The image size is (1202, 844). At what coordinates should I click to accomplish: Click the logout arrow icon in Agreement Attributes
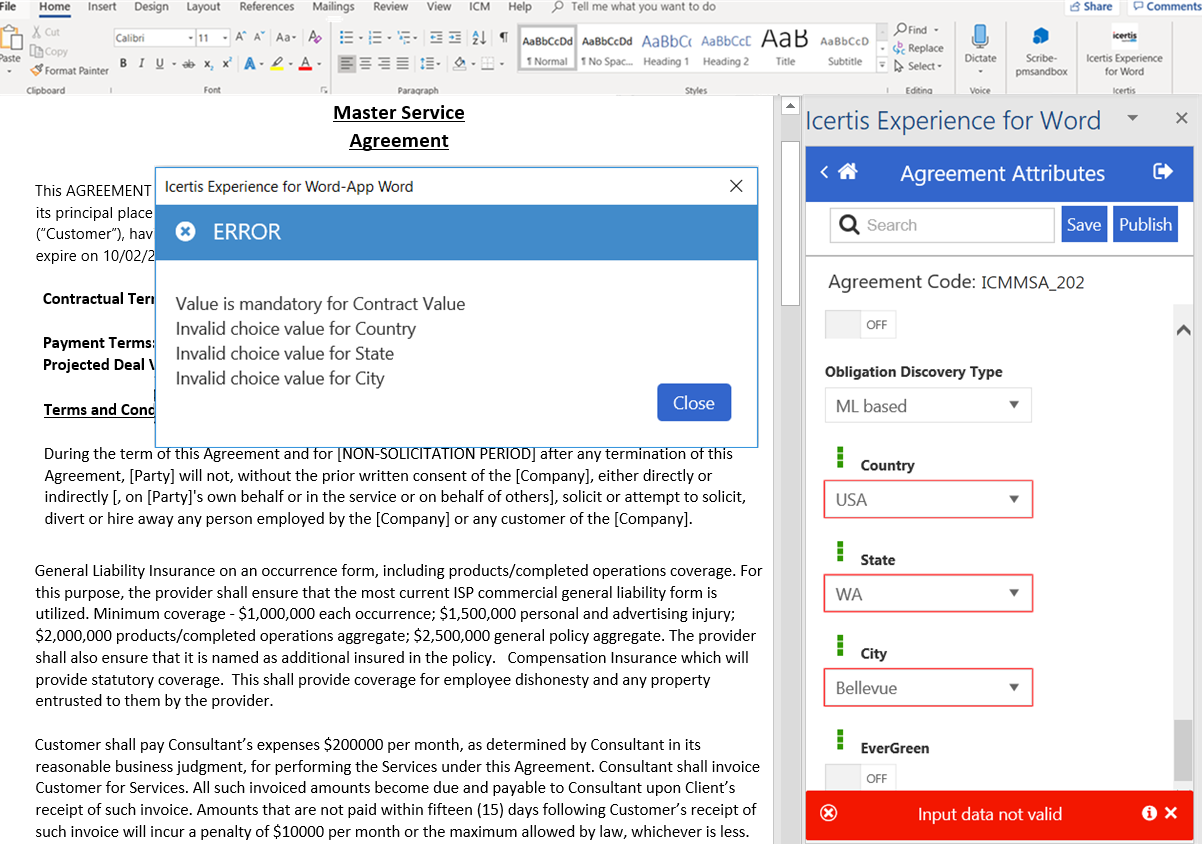tap(1162, 172)
